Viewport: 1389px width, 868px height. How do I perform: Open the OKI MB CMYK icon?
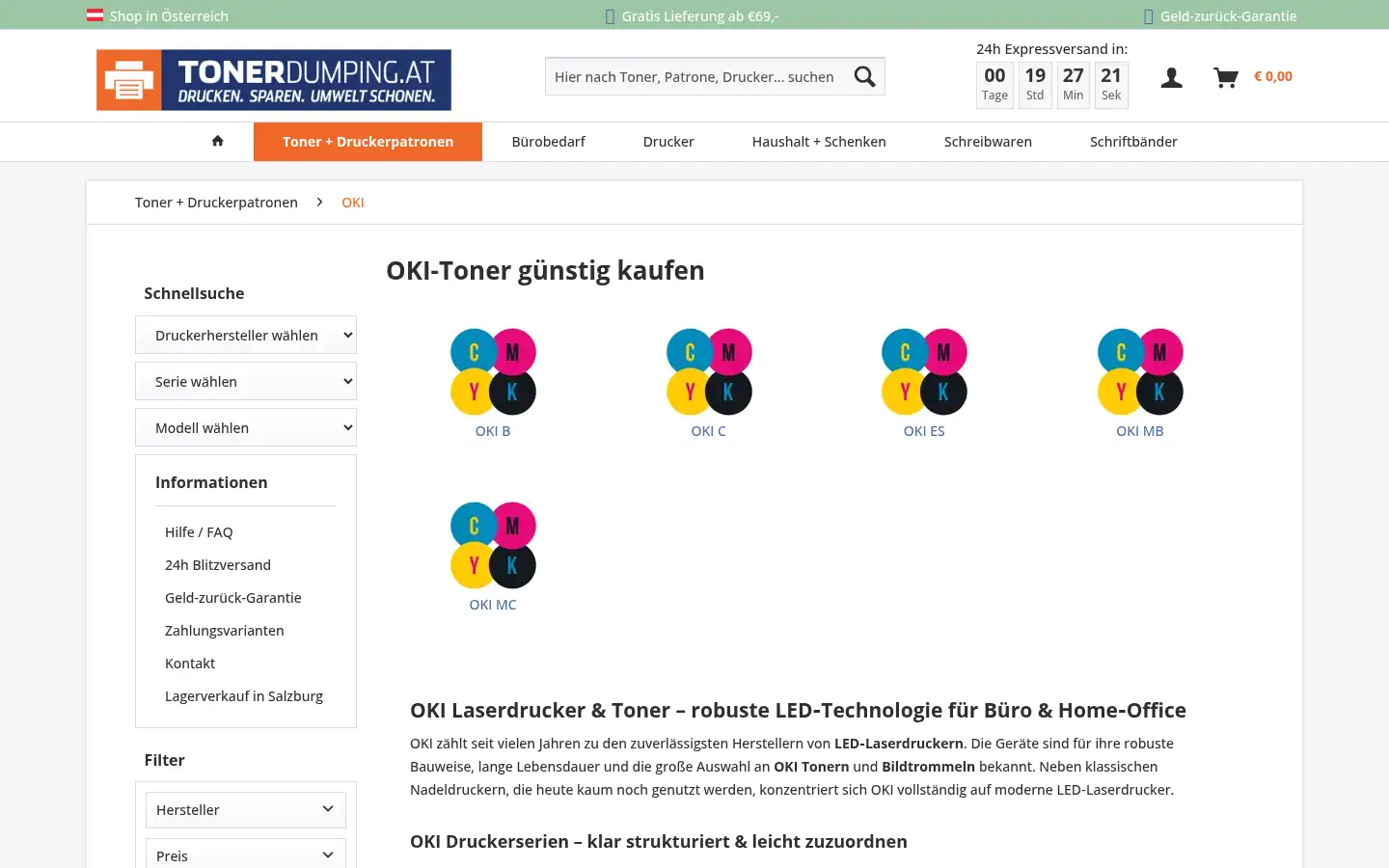click(1140, 372)
